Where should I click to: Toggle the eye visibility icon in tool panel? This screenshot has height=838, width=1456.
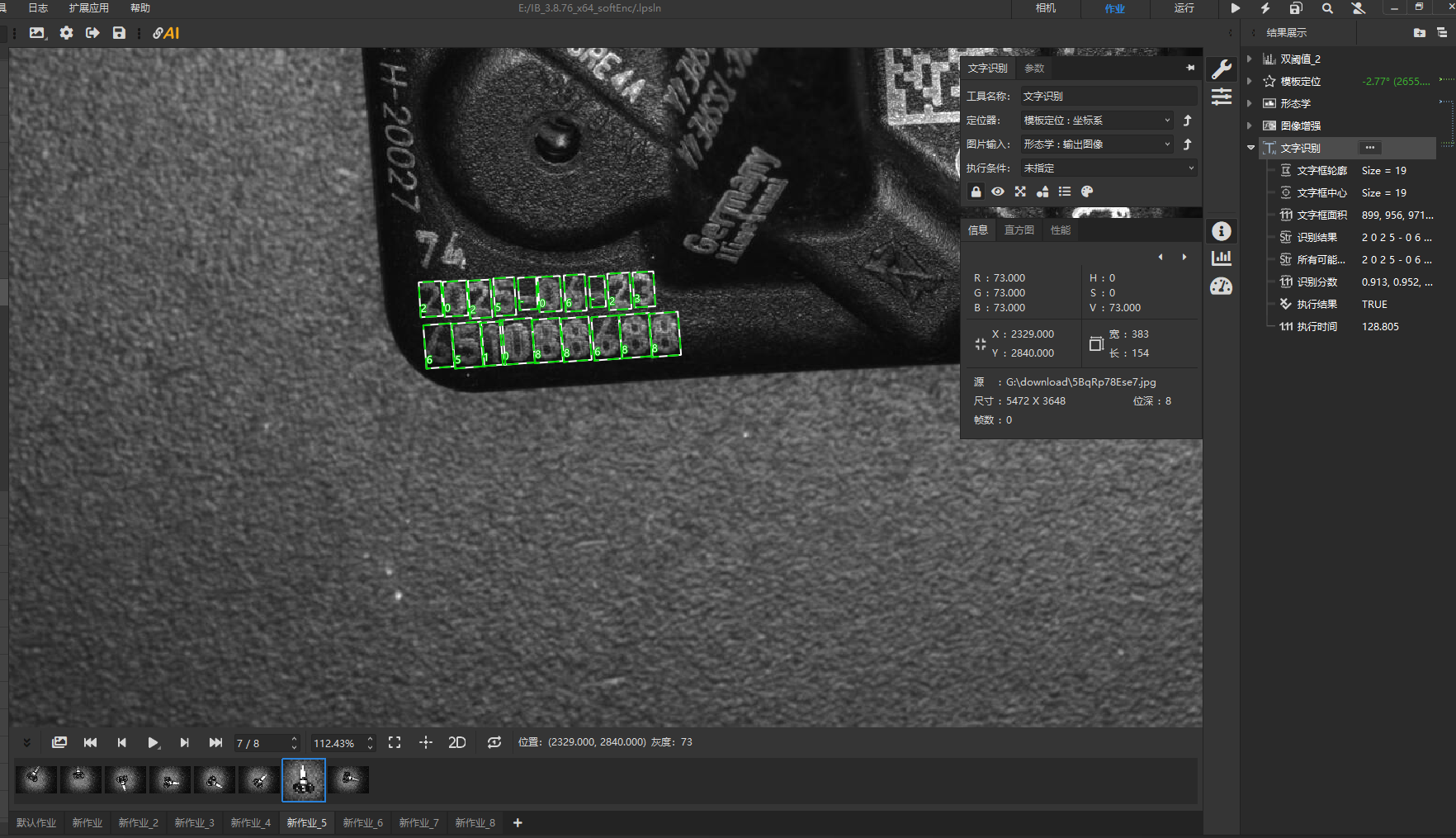click(x=998, y=192)
